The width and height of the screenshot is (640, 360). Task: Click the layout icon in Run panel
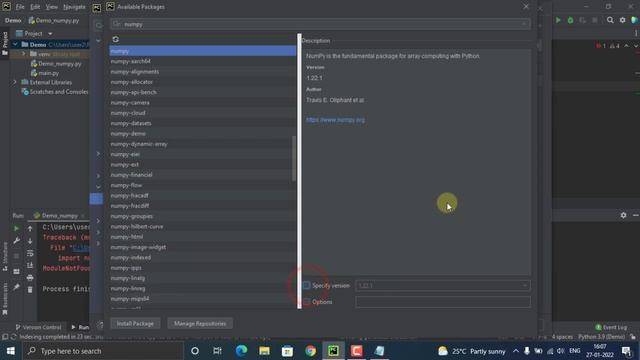(16, 271)
